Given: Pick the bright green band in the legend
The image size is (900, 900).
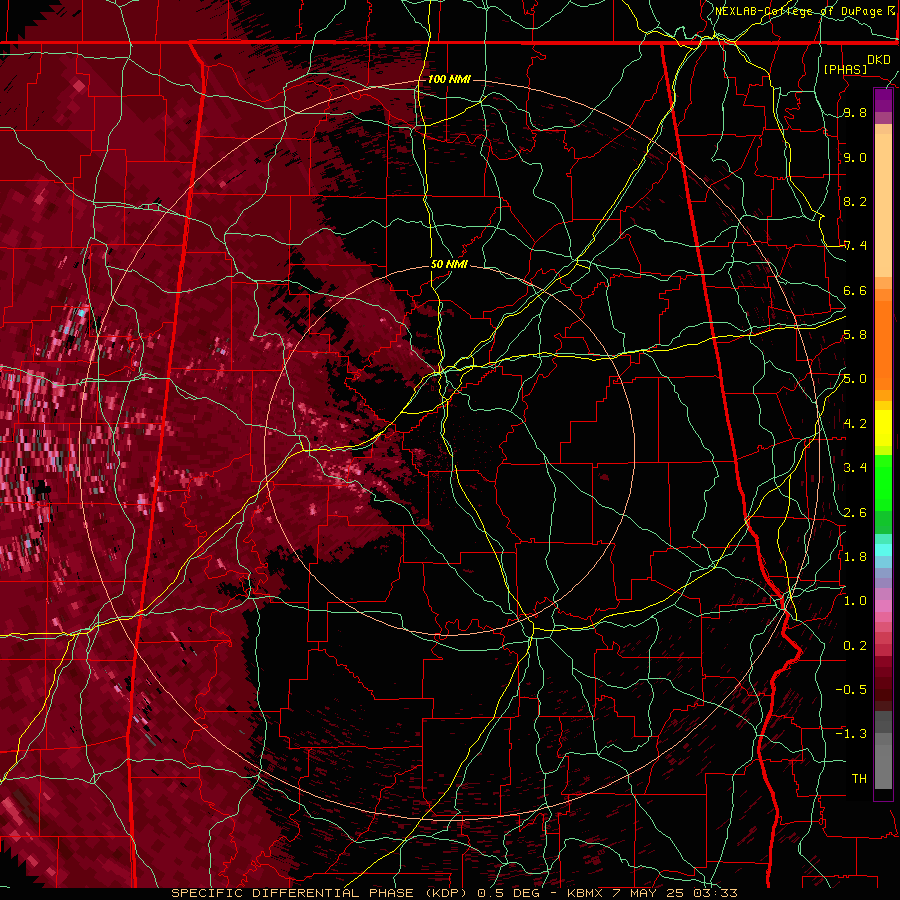Looking at the screenshot, I should point(883,482).
